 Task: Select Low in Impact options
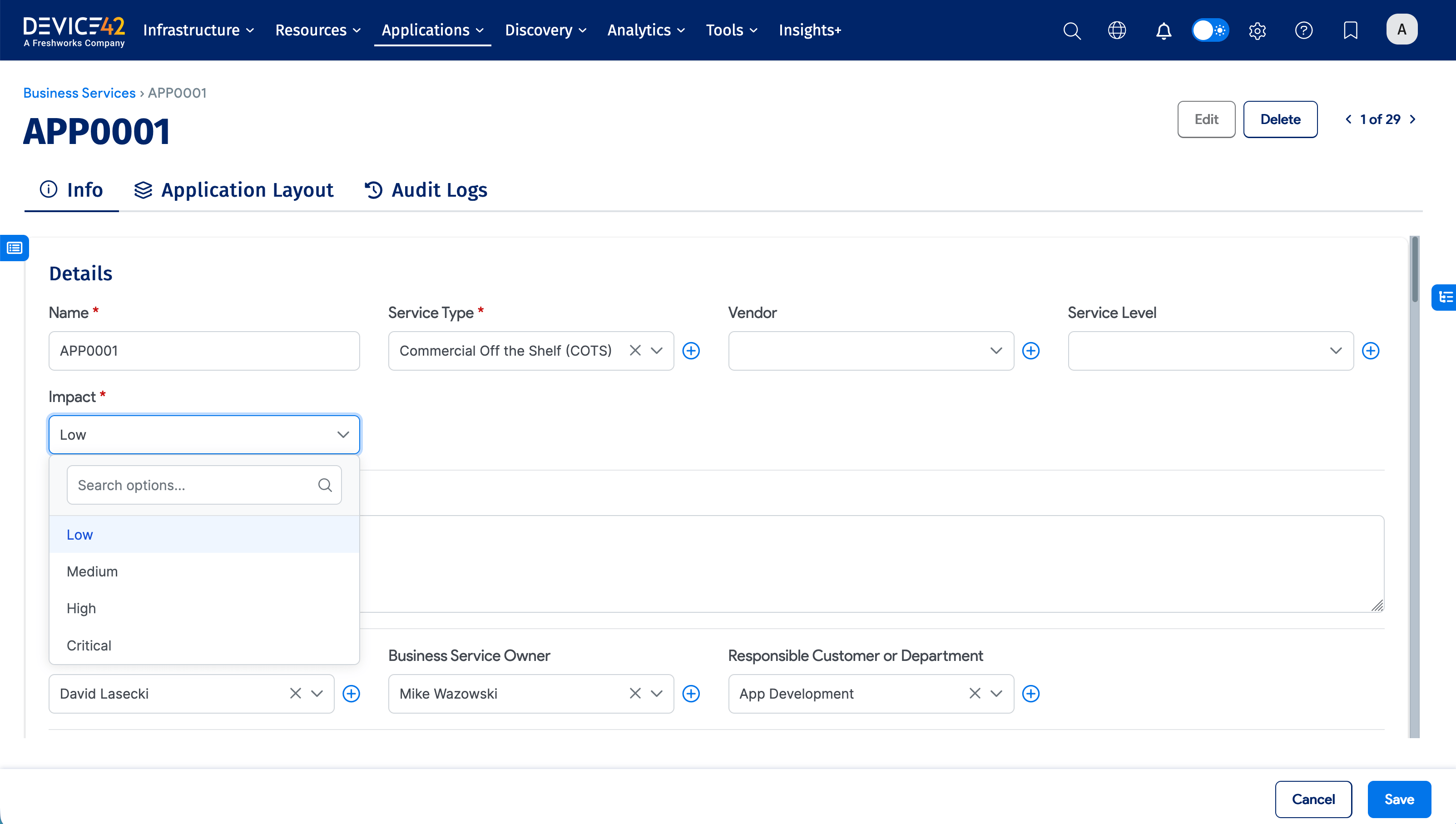(204, 535)
